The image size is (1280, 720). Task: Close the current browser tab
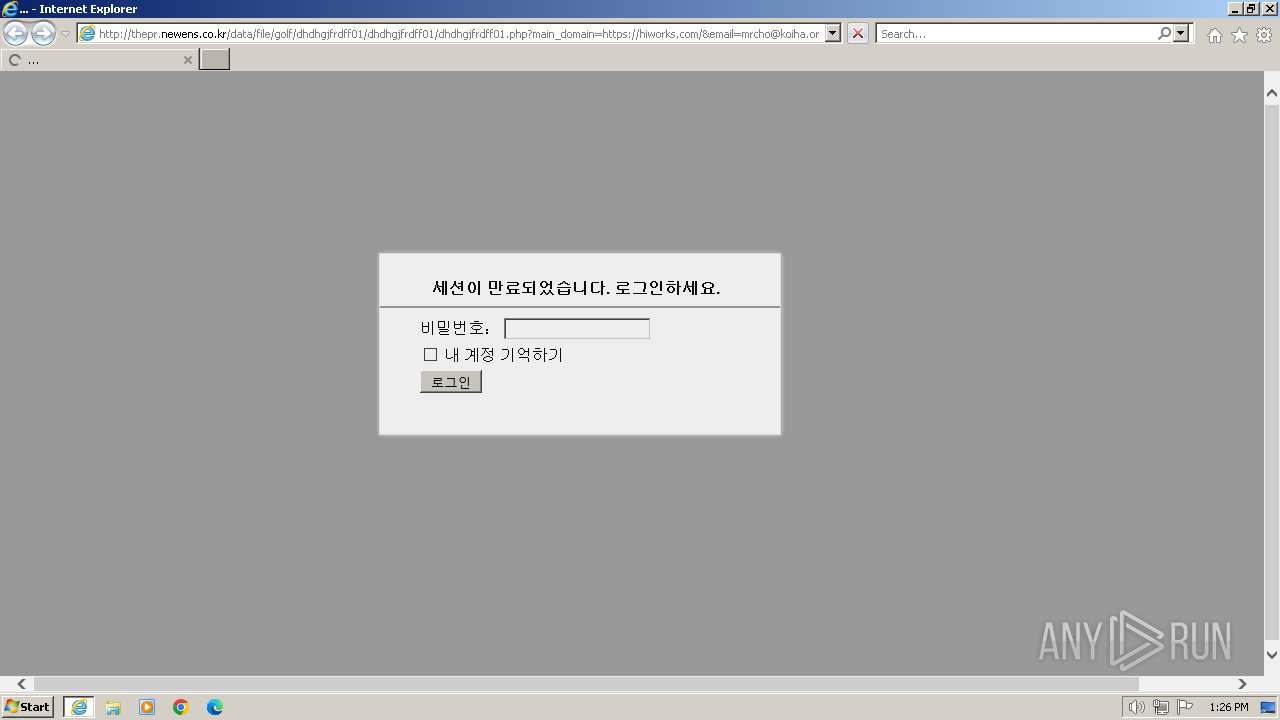pyautogui.click(x=187, y=60)
